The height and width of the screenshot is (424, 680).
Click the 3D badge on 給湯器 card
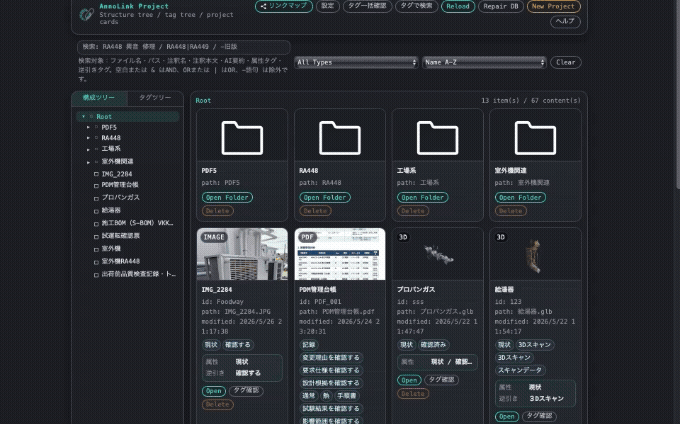click(x=500, y=237)
